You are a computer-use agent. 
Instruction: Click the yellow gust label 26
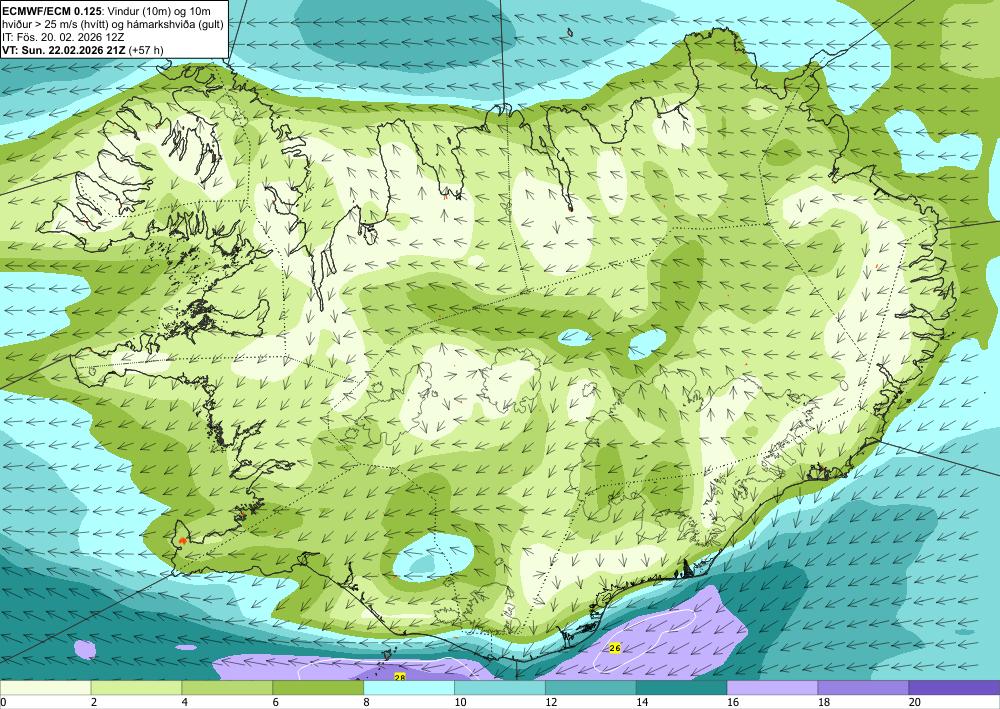(615, 648)
